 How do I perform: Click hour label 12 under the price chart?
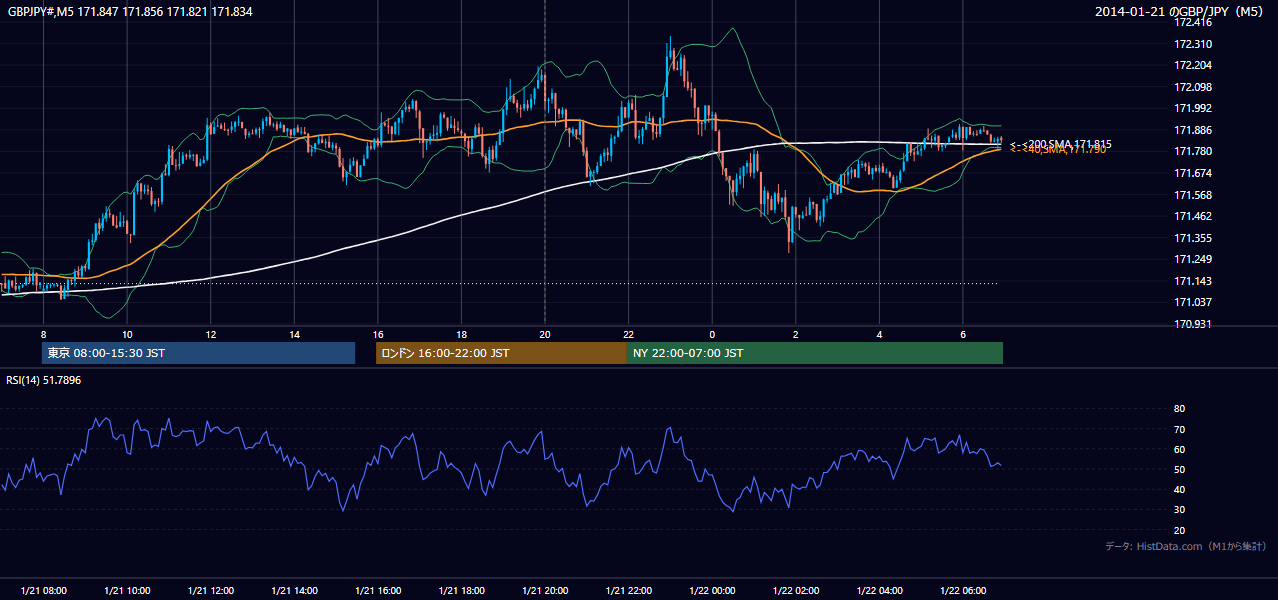(x=211, y=334)
